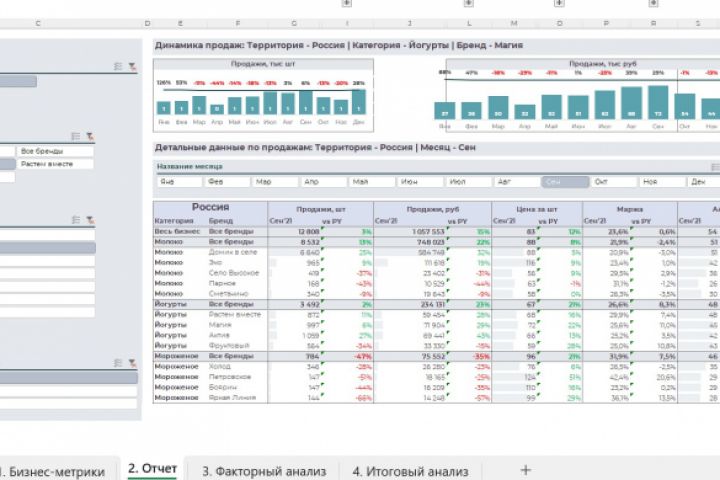Choose Окт in the month slicer
This screenshot has height=480, width=720.
click(x=614, y=182)
